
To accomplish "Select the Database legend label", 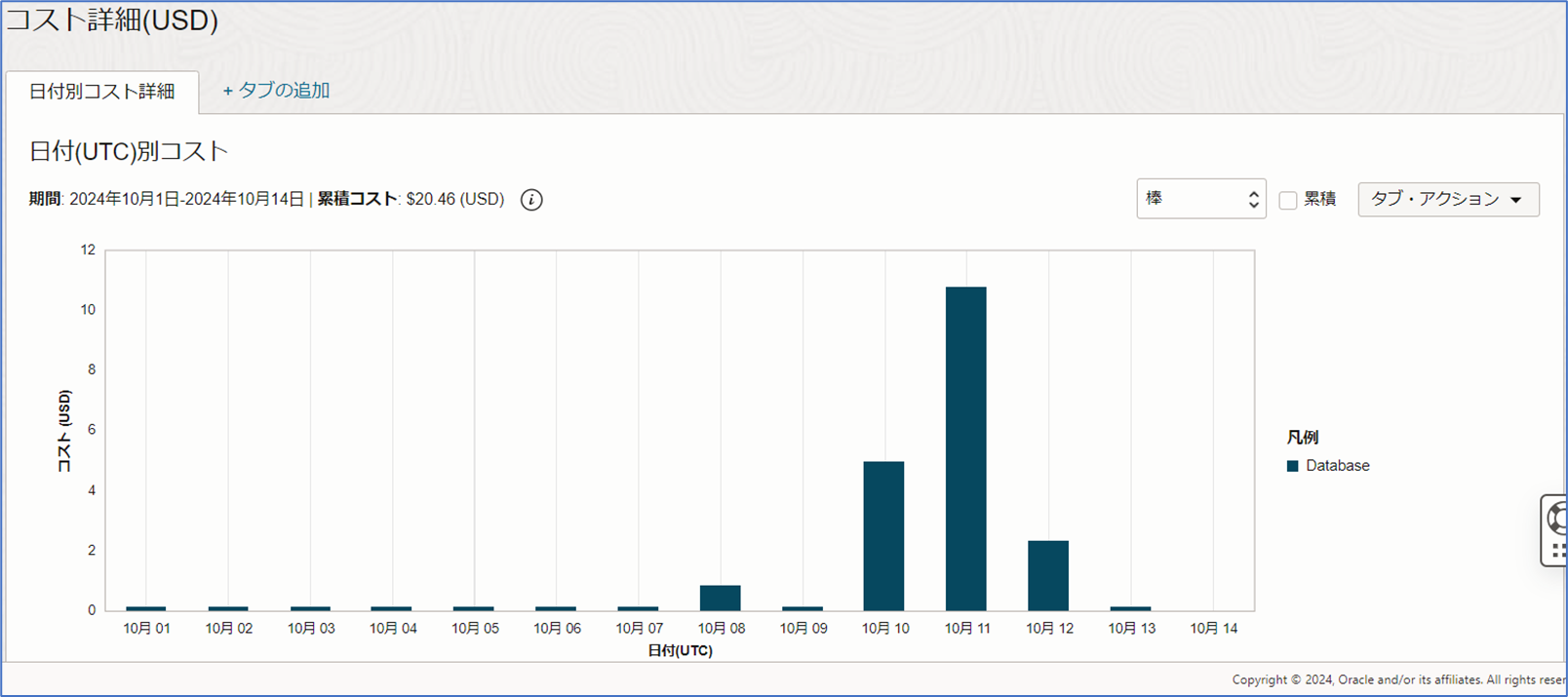I will [x=1338, y=466].
